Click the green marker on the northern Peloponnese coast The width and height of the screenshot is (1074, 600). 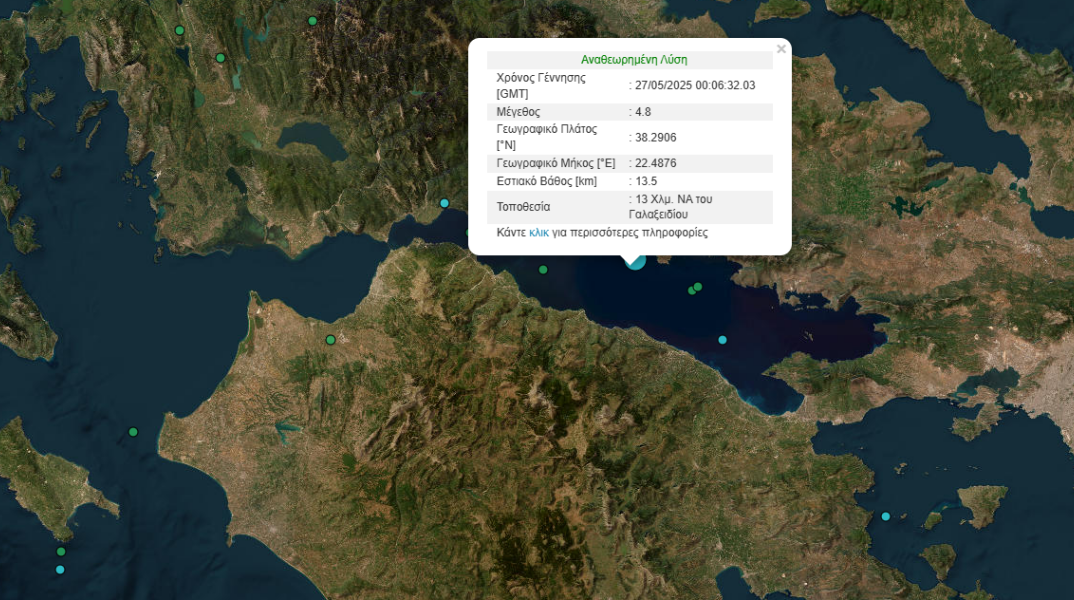[329, 340]
